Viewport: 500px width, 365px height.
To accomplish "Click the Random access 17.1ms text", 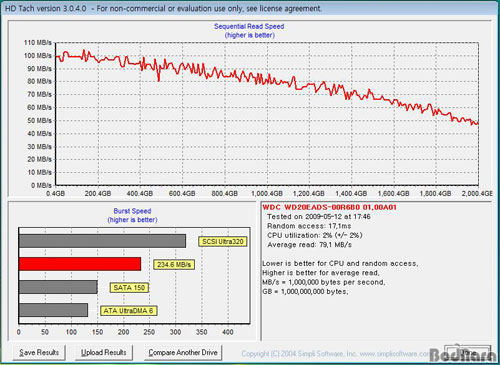I will (309, 226).
